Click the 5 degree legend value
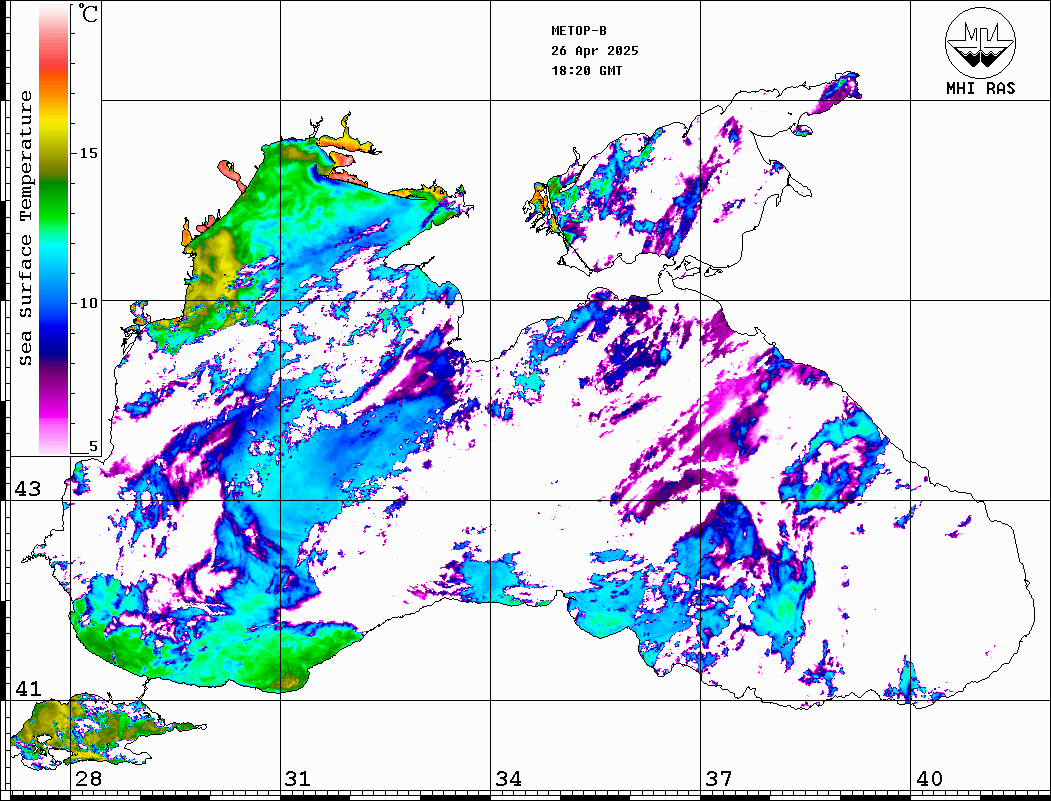This screenshot has width=1051, height=801. [93, 446]
